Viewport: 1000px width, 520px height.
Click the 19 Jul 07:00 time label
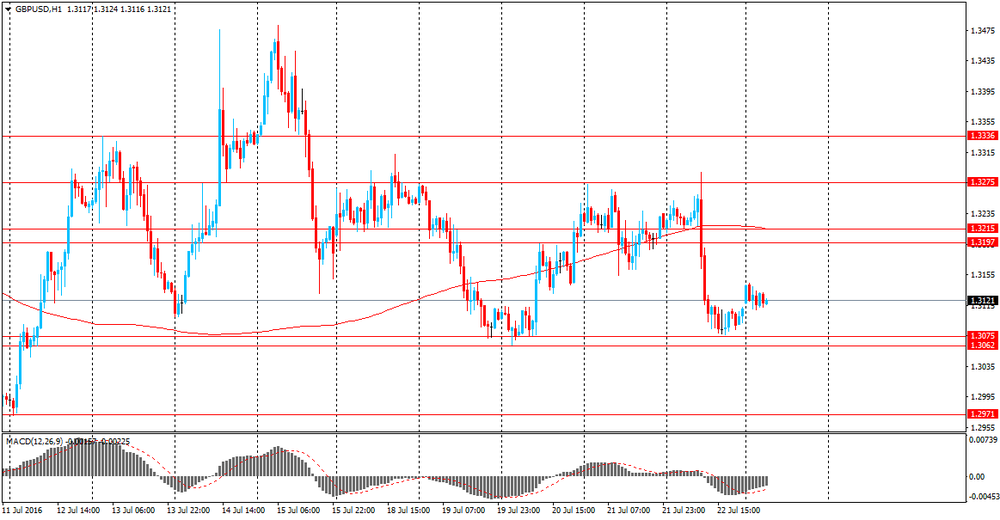[464, 510]
